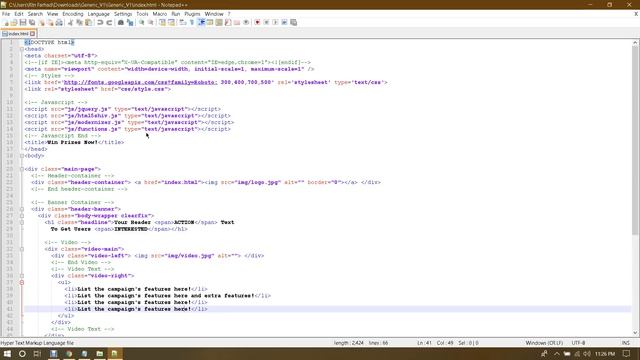The width and height of the screenshot is (640, 360).
Task: Open the Language menu
Action: click(99, 14)
